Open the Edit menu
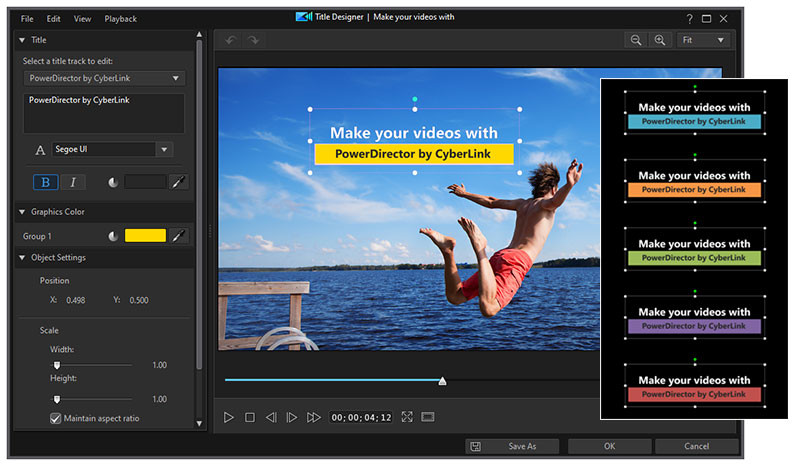 tap(53, 19)
